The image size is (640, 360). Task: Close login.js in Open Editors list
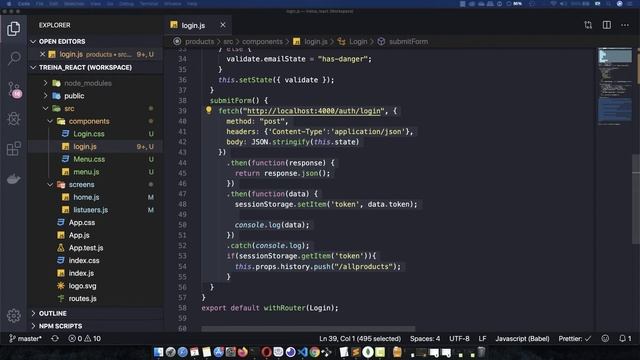tap(42, 54)
